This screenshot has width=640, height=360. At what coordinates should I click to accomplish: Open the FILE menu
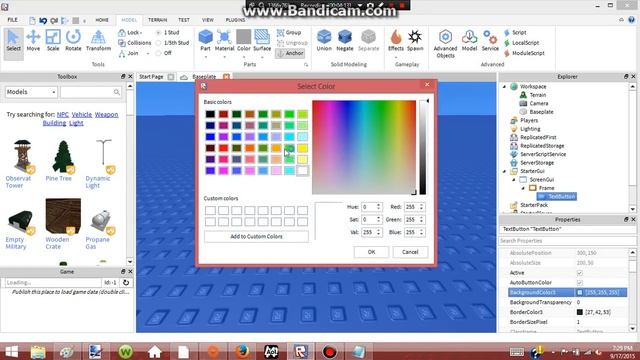click(x=13, y=20)
